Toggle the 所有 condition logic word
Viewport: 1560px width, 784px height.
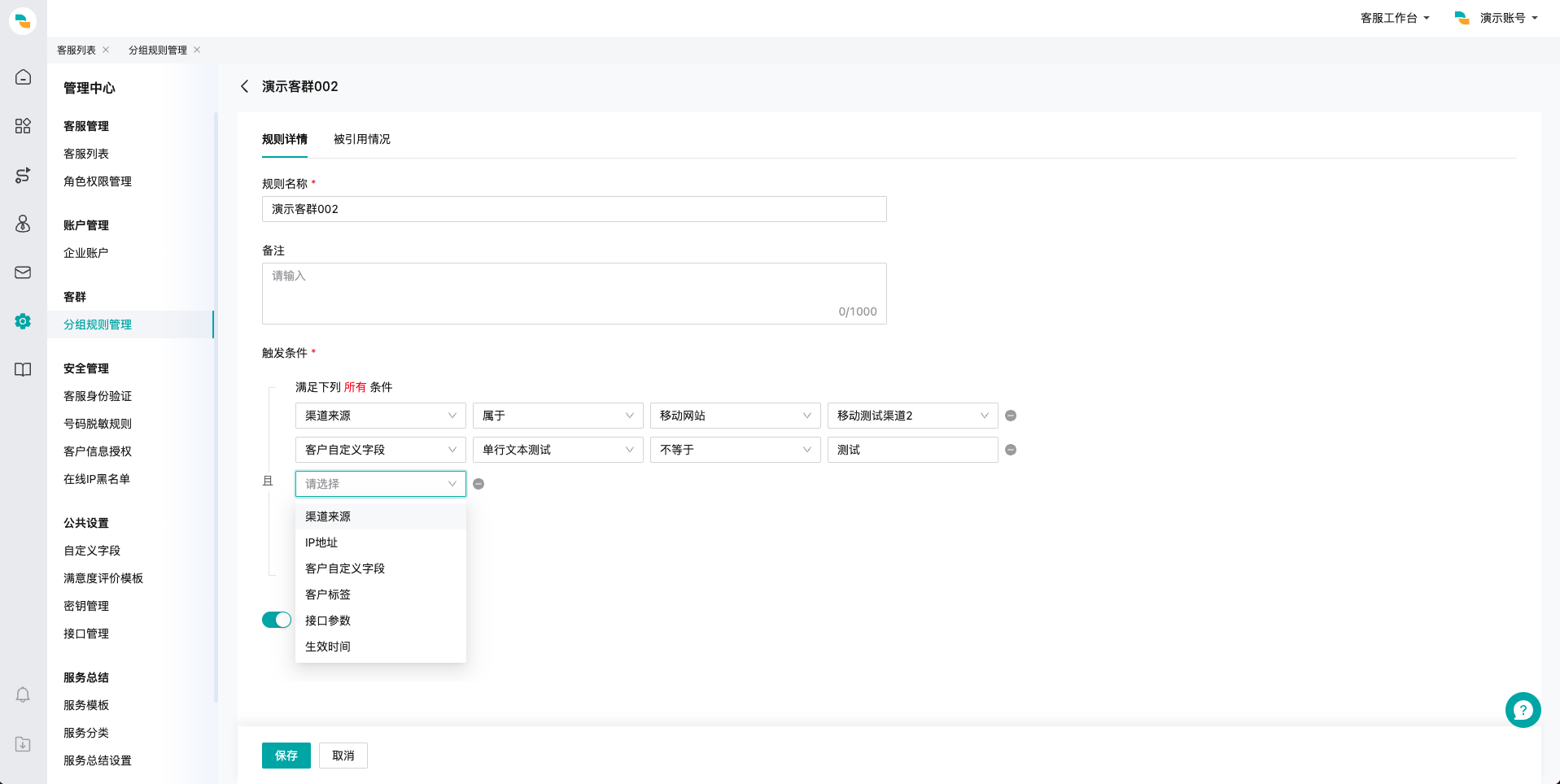click(356, 387)
